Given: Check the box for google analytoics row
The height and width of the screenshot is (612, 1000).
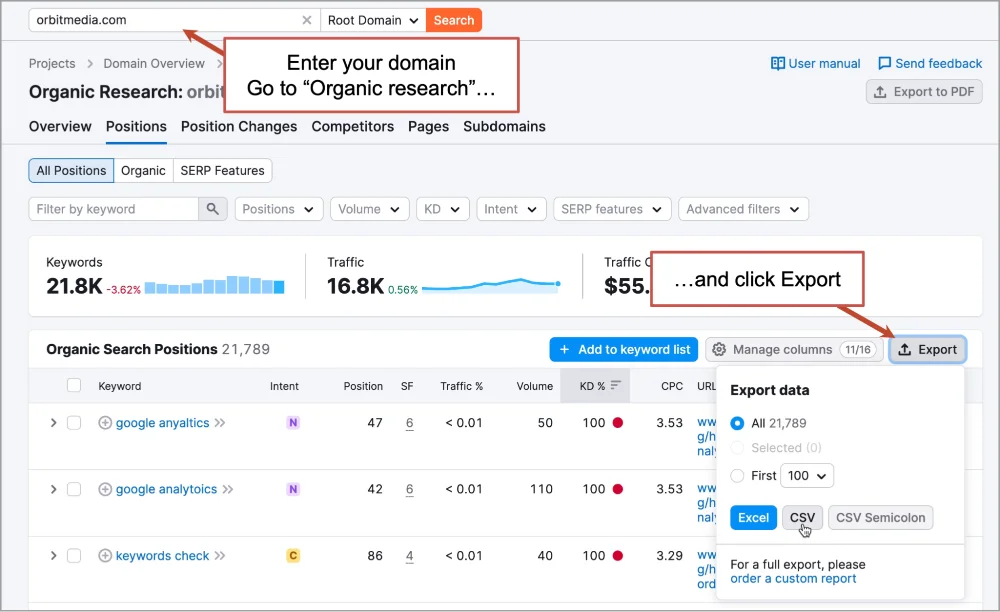Looking at the screenshot, I should click(74, 489).
